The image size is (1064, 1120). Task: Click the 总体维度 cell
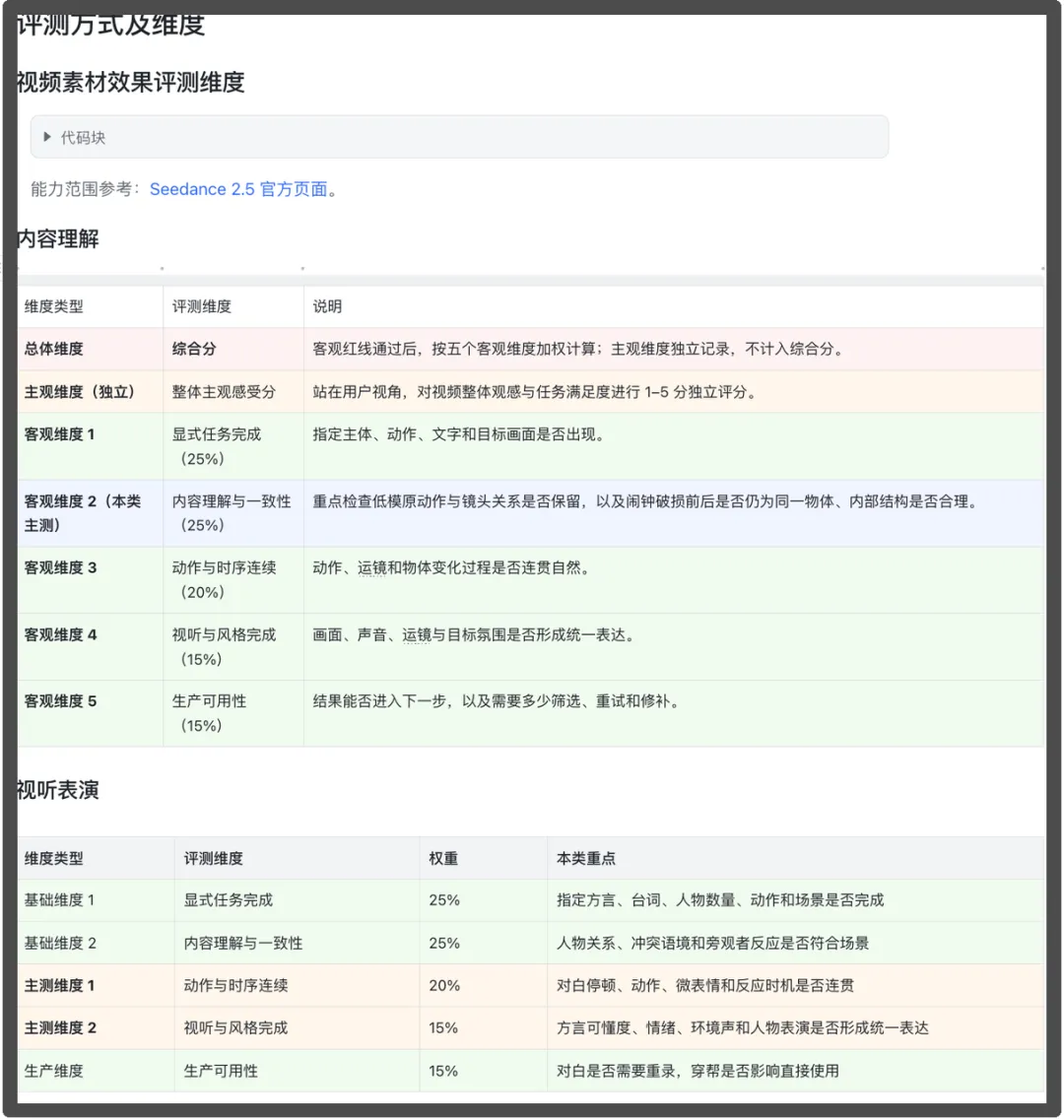pyautogui.click(x=90, y=350)
